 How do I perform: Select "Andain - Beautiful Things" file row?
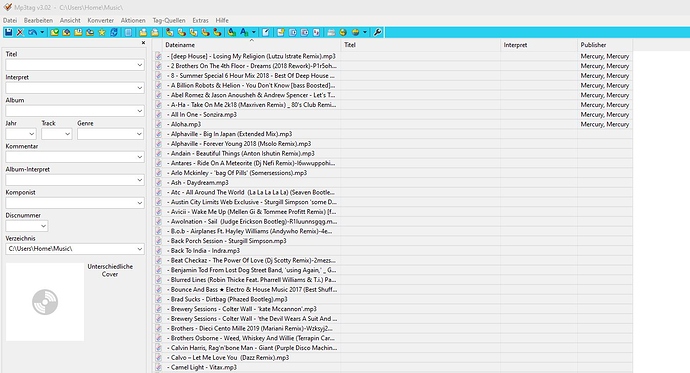pos(242,154)
